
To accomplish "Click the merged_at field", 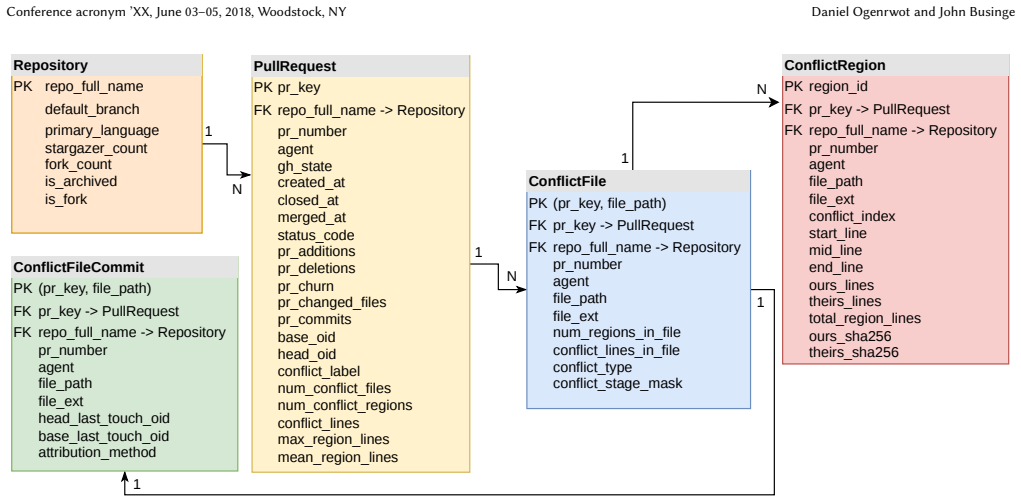I will 312,217.
